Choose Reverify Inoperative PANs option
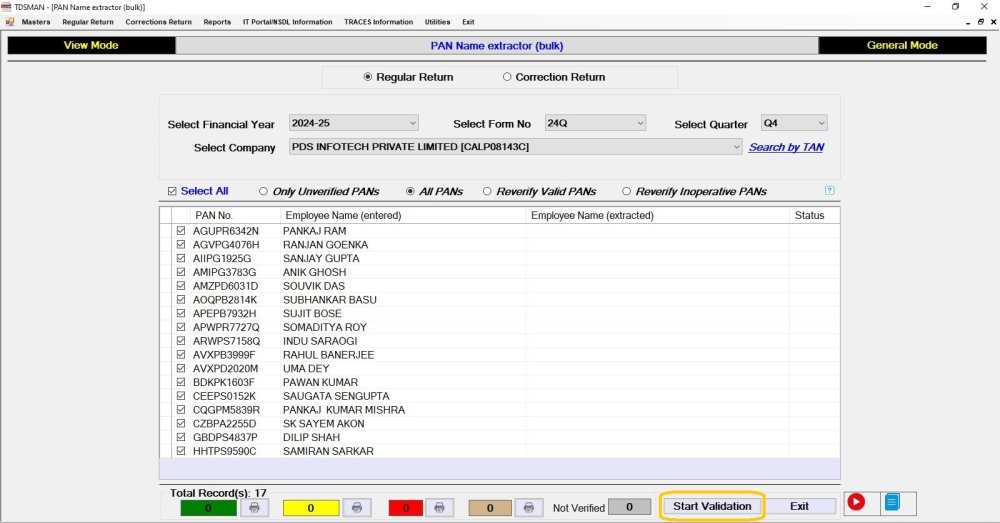Screen dimensions: 1000x523 [x=626, y=191]
